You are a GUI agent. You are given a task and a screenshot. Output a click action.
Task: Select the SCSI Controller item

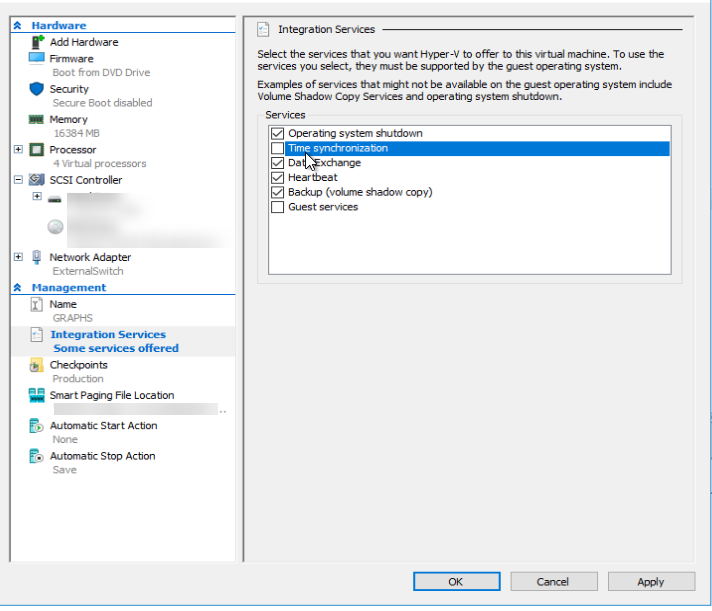point(86,180)
